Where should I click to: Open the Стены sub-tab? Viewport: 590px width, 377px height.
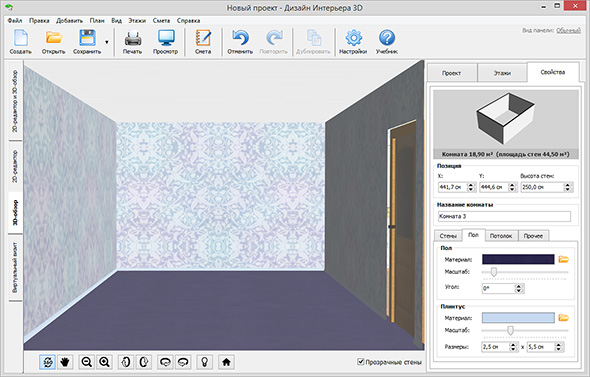pyautogui.click(x=448, y=236)
